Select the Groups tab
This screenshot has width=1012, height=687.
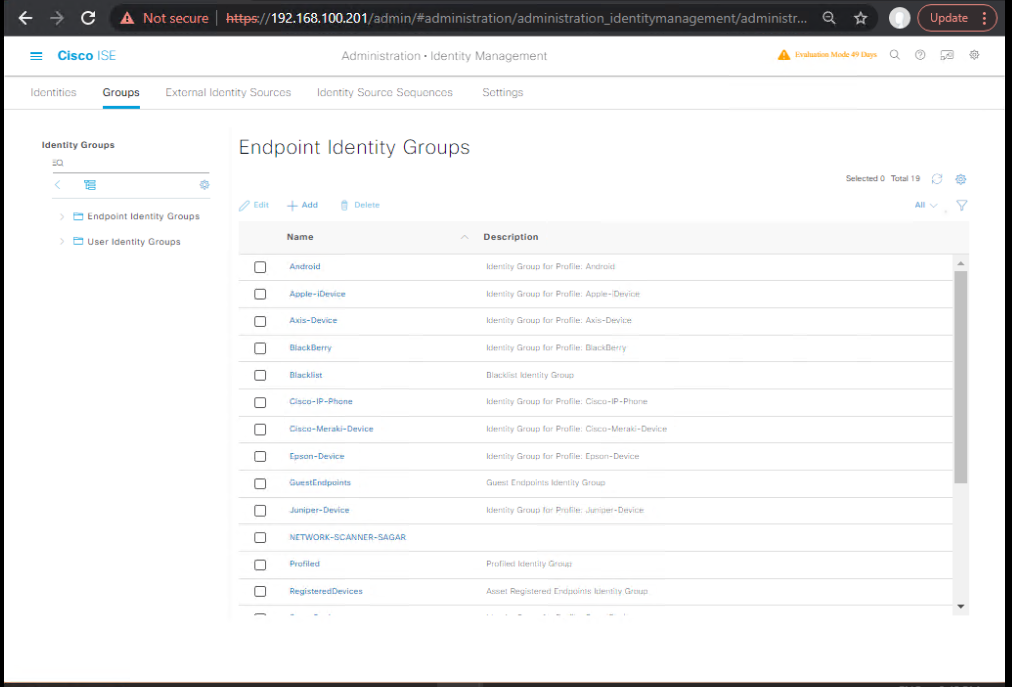[x=121, y=92]
